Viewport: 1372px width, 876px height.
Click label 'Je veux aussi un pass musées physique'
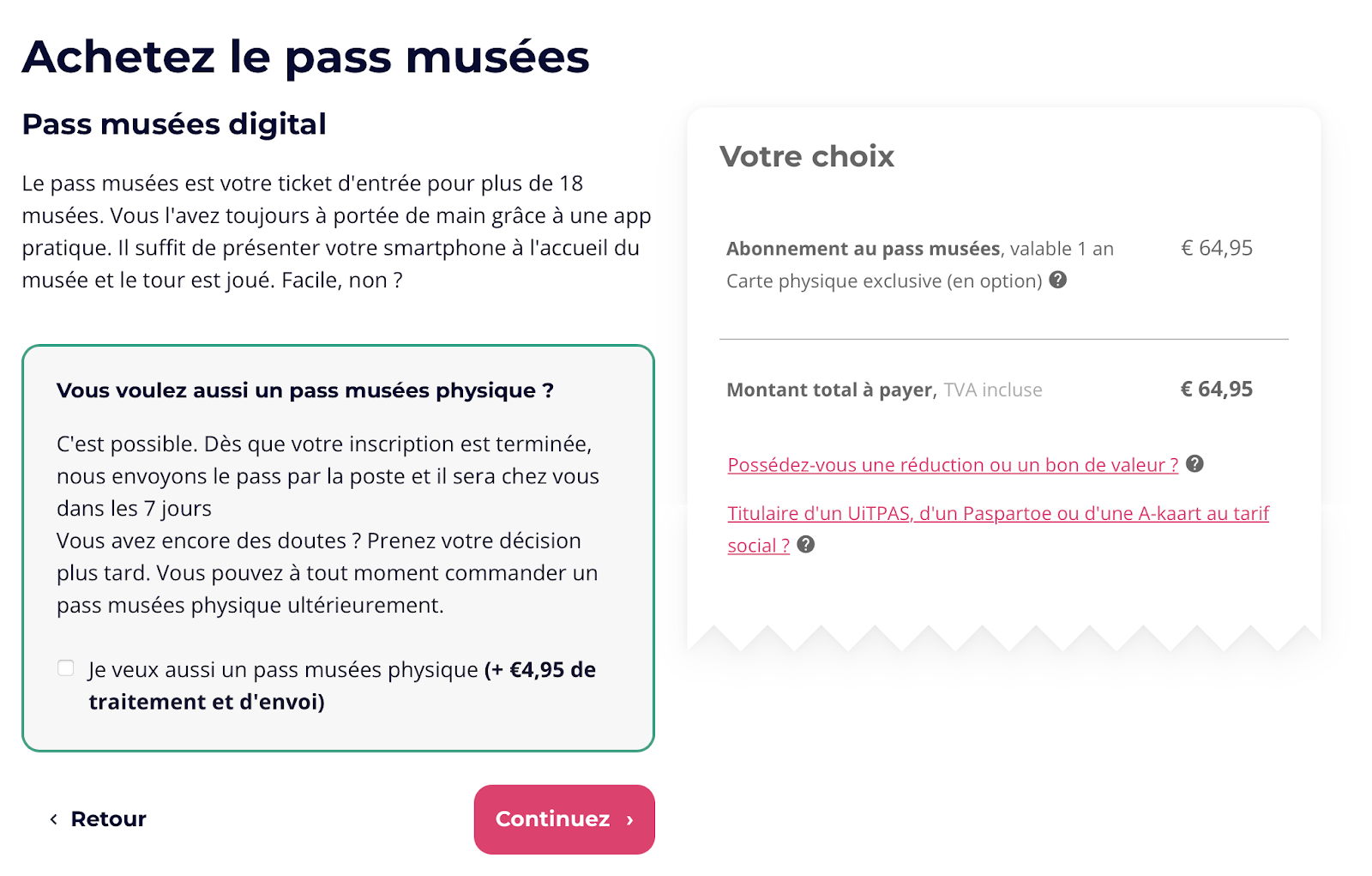point(283,670)
